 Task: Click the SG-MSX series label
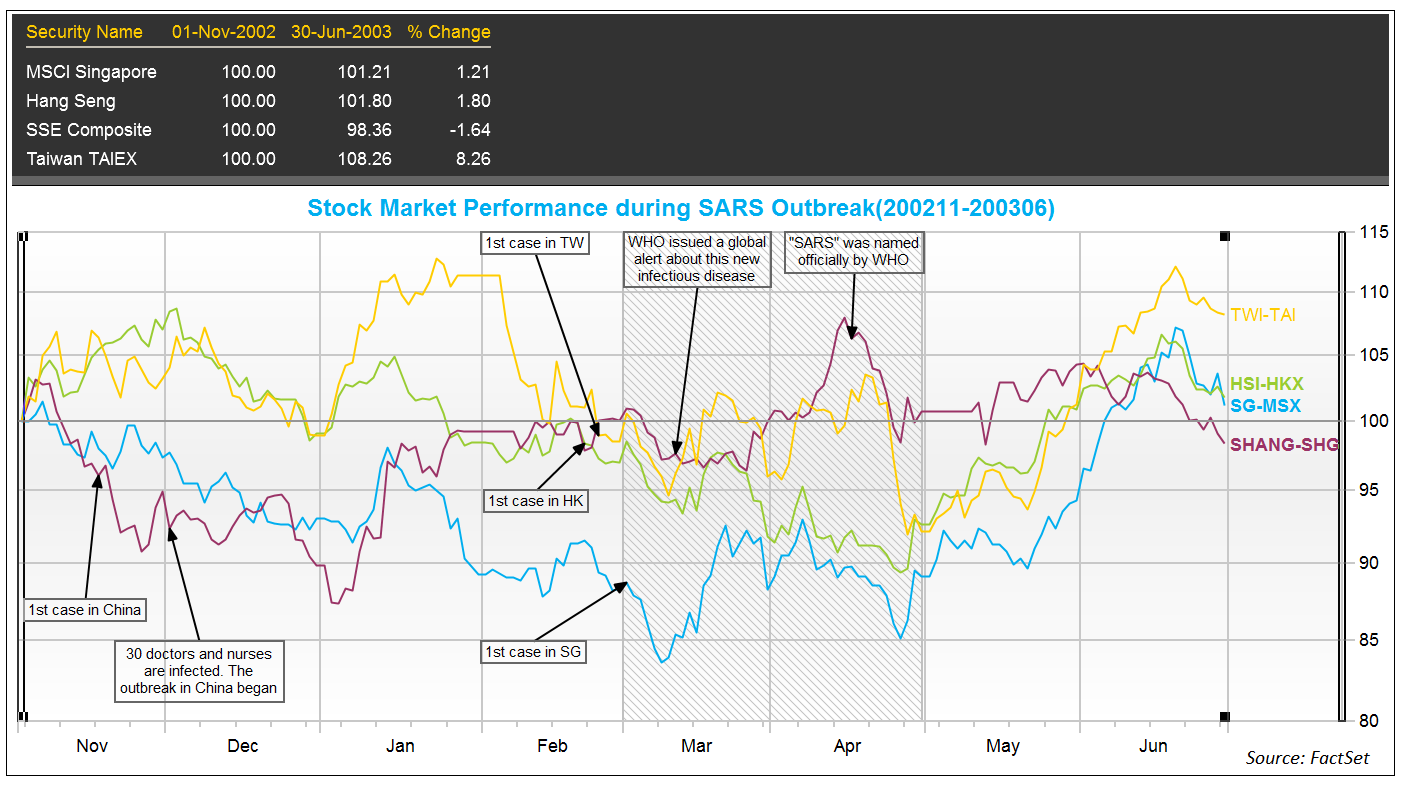pyautogui.click(x=1265, y=405)
